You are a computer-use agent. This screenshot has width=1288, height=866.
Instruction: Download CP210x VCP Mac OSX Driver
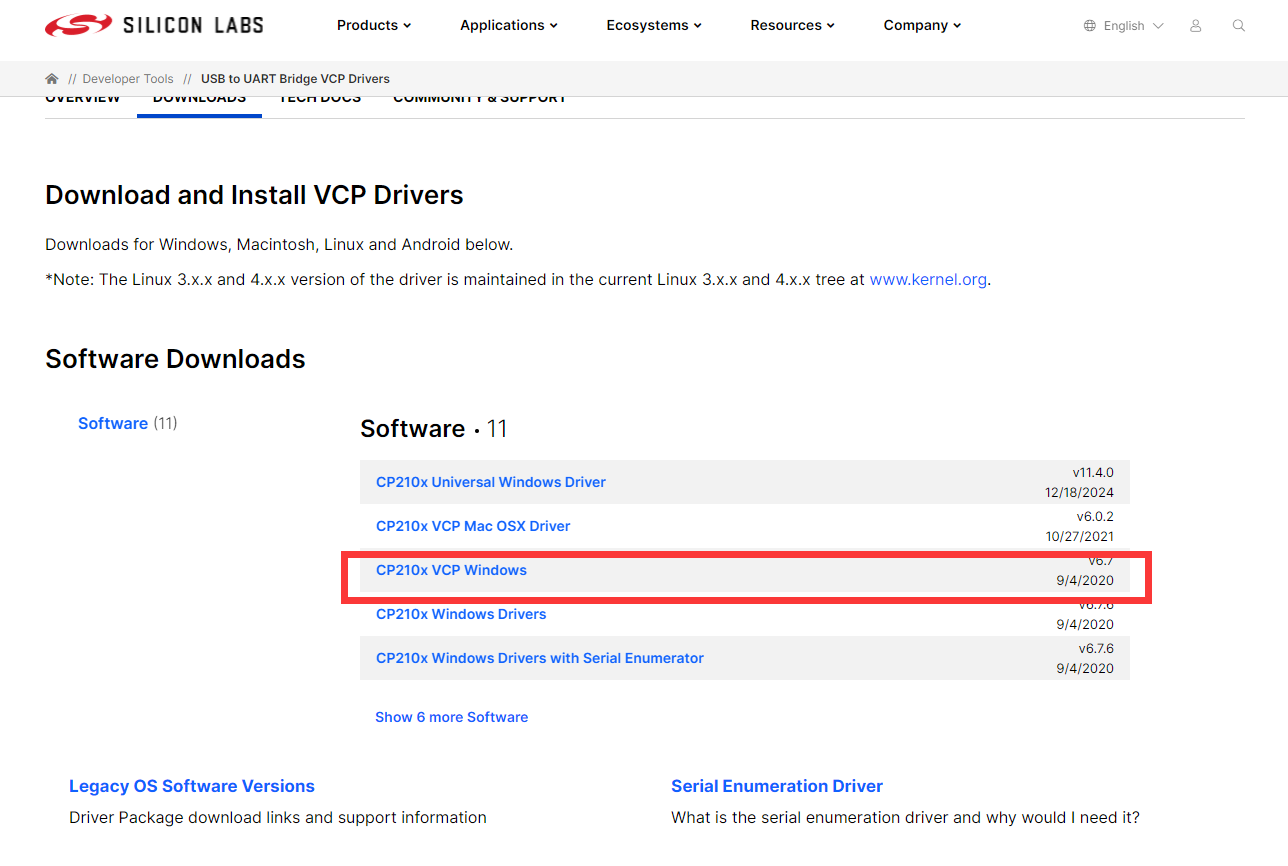point(473,526)
